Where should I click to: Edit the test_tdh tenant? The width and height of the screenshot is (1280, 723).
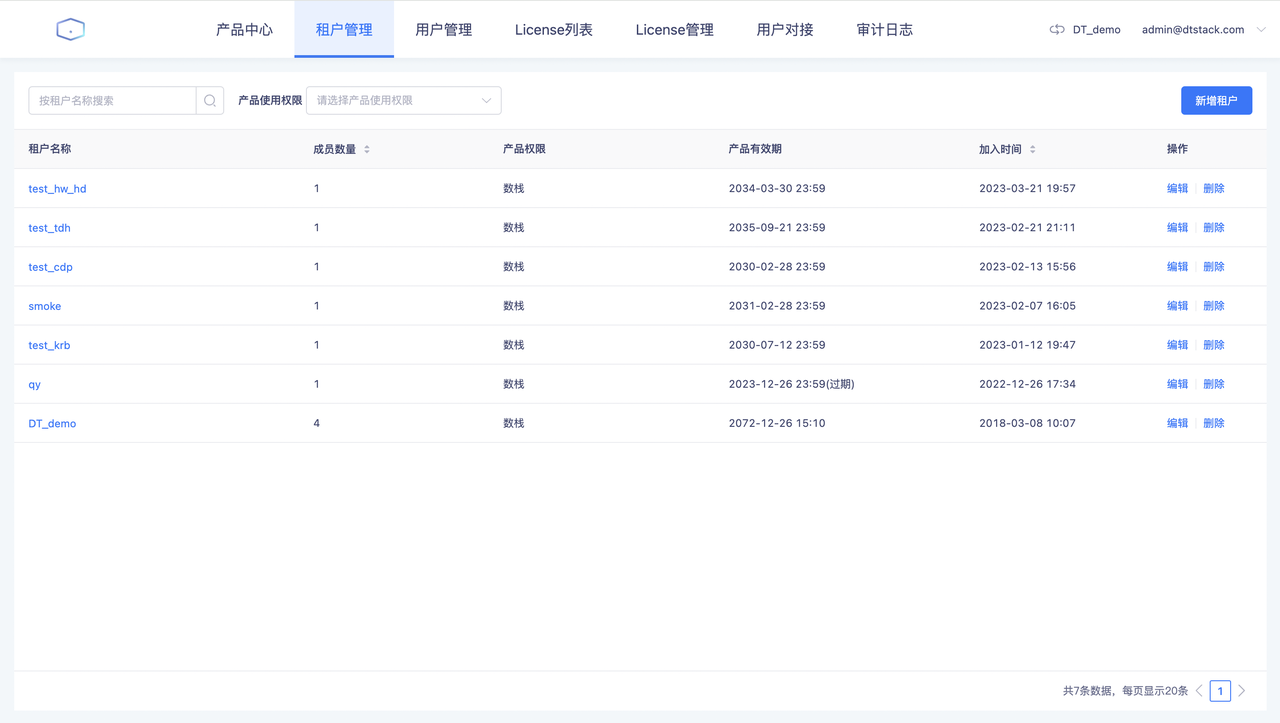coord(1178,227)
